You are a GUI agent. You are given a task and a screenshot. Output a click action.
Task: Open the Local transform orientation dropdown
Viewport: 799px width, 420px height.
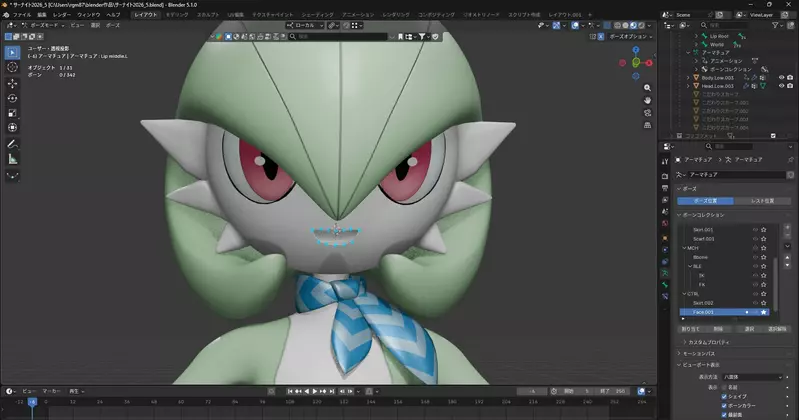[305, 25]
